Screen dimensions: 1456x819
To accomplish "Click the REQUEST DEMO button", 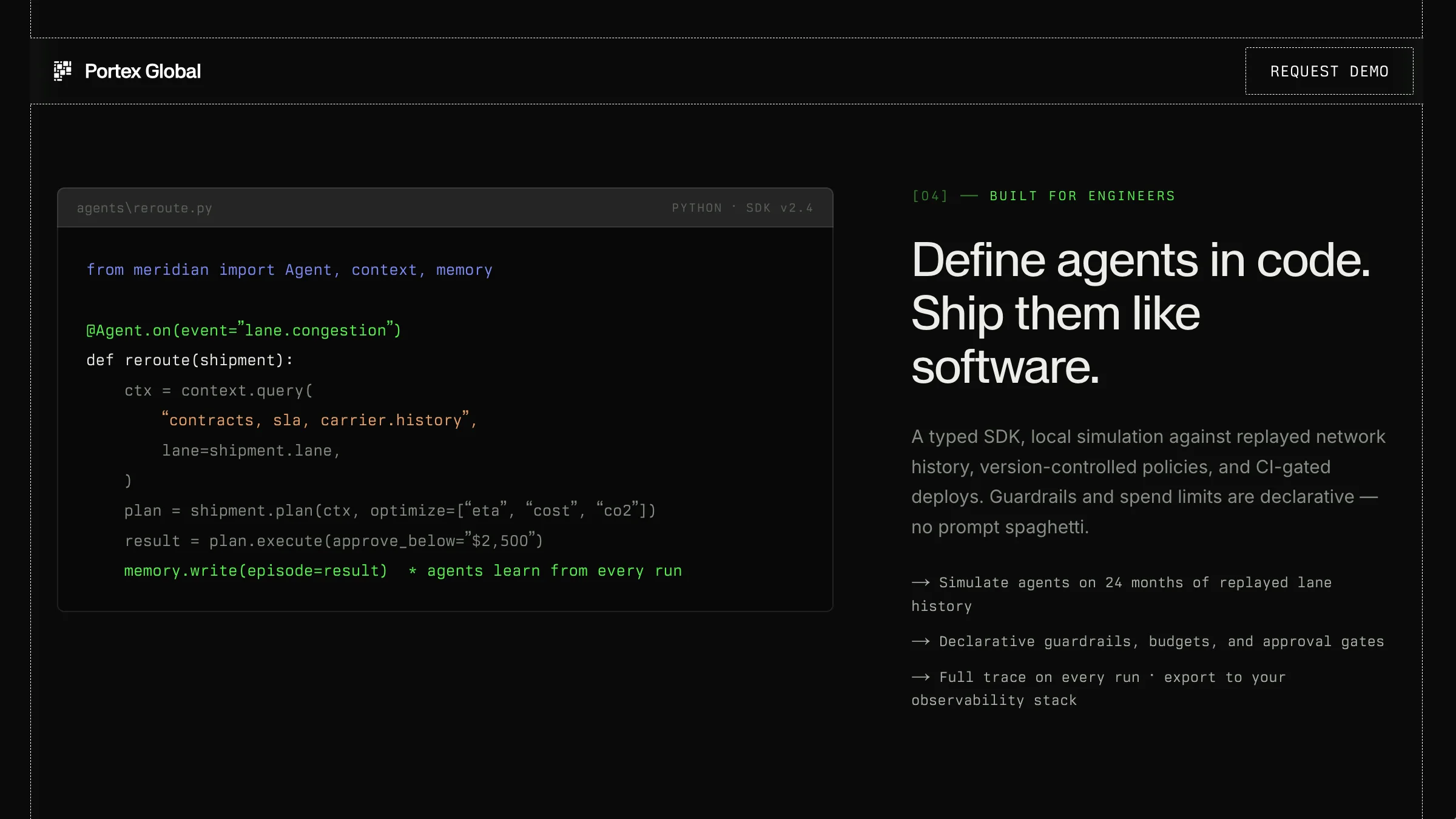I will [x=1329, y=71].
